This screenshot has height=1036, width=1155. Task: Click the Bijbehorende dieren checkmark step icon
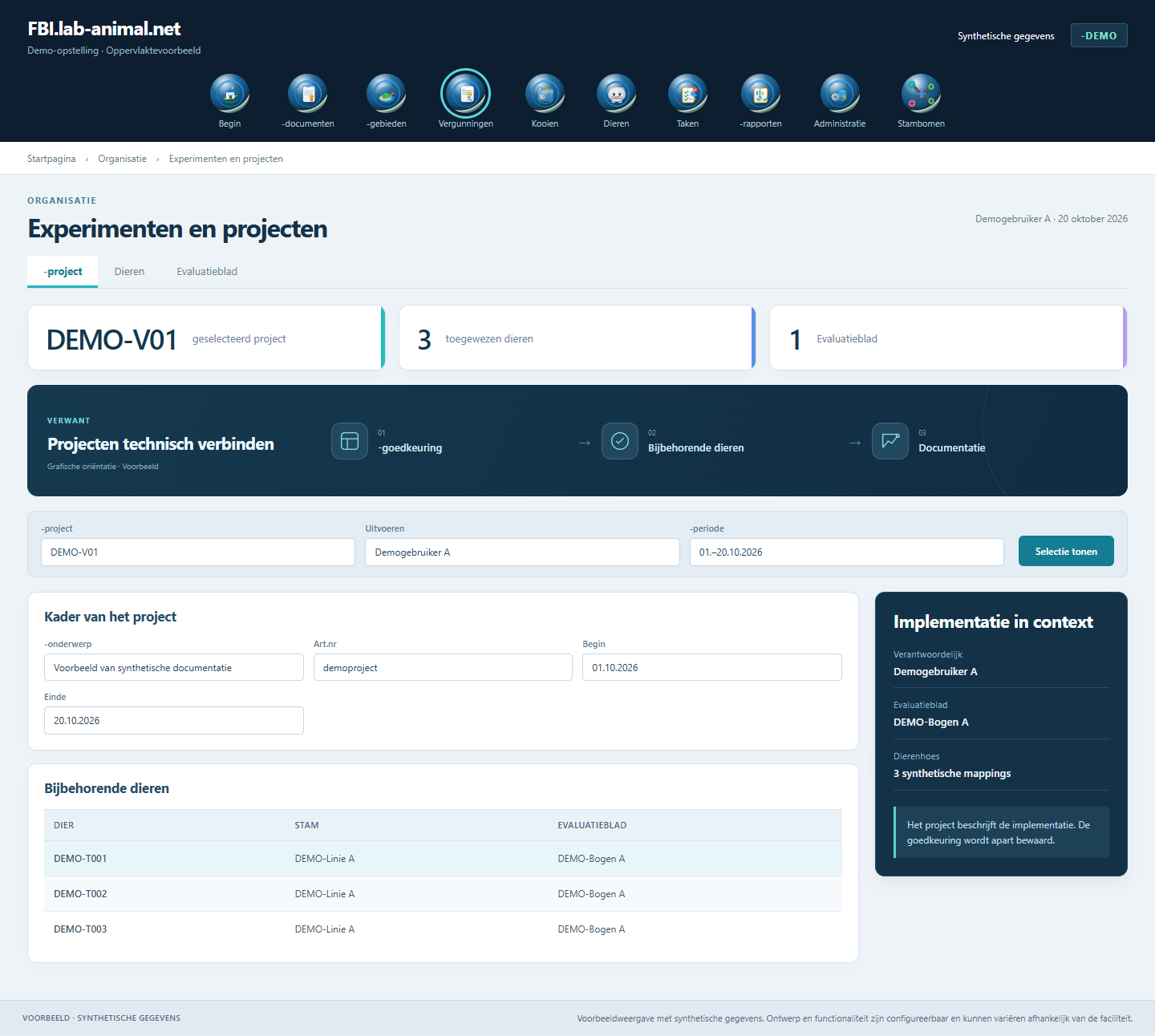point(620,441)
